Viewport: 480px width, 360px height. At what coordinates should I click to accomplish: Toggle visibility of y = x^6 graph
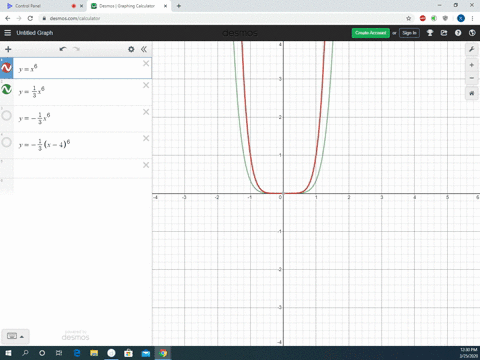(x=7, y=68)
